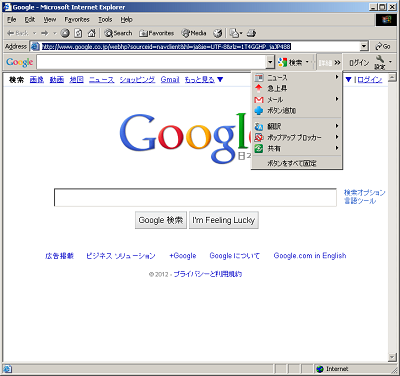Open the Tools menu

point(105,20)
